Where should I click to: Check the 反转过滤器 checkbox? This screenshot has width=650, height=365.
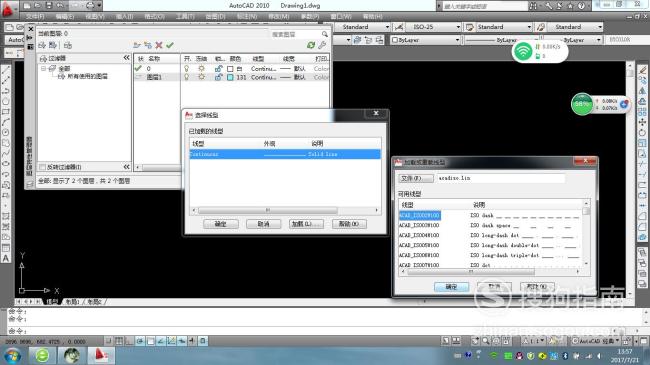pyautogui.click(x=42, y=167)
